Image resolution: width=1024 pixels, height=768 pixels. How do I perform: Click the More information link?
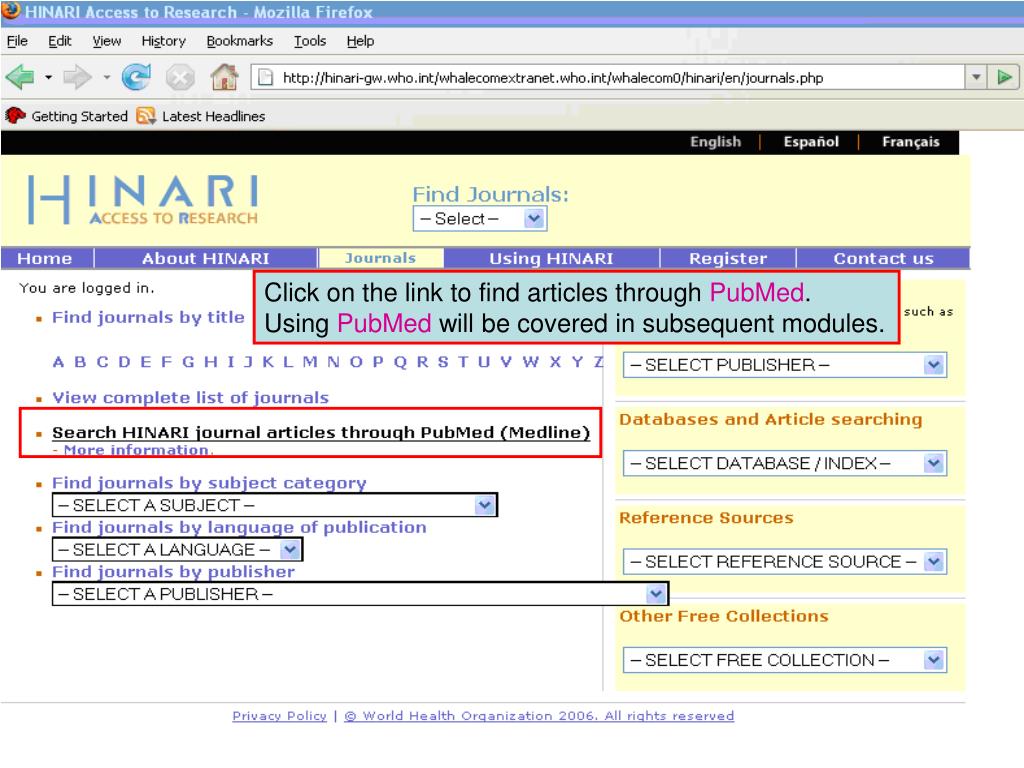(x=136, y=450)
